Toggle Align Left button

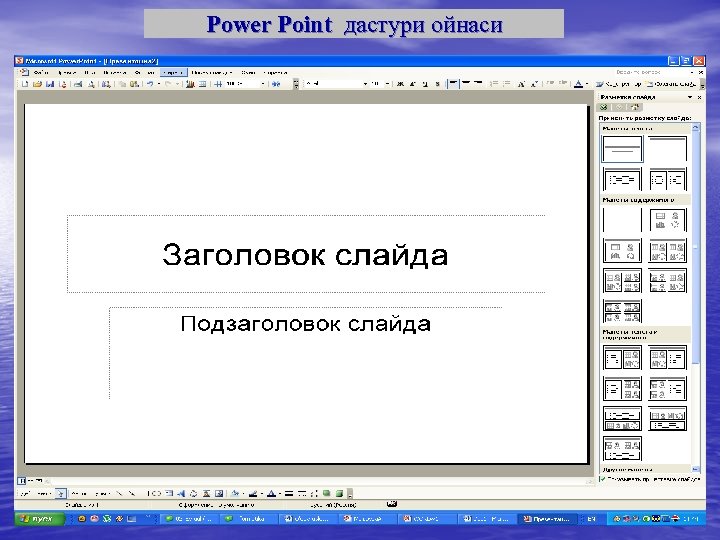(x=453, y=84)
